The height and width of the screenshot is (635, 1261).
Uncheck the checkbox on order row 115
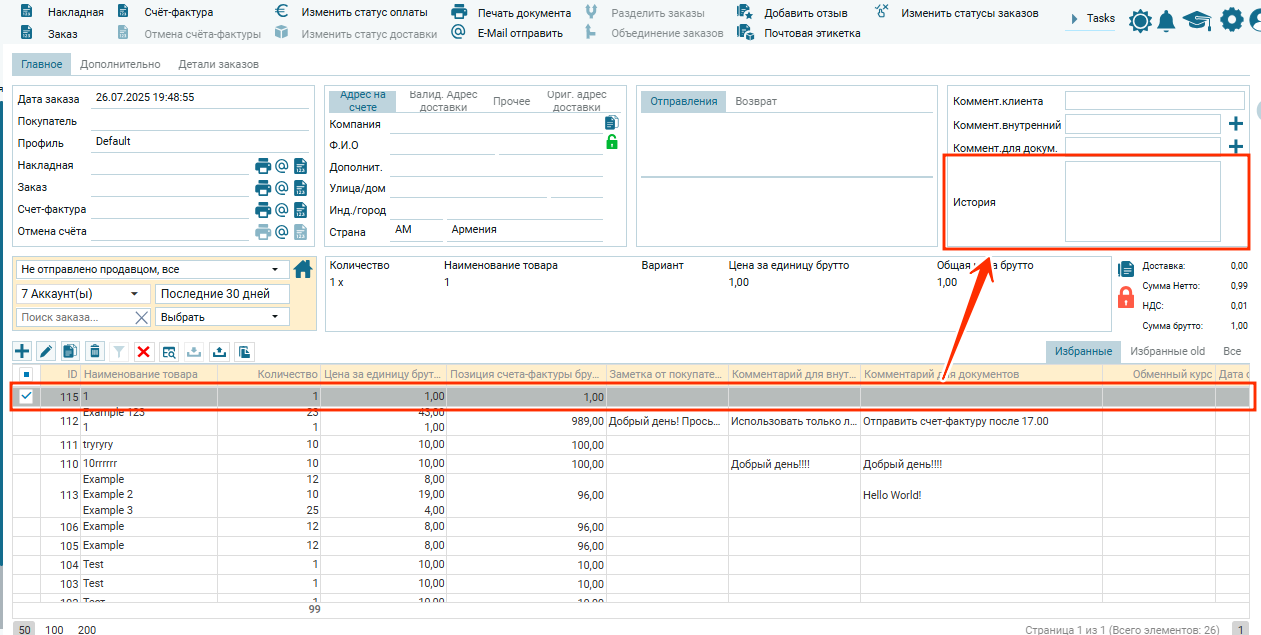tap(26, 396)
